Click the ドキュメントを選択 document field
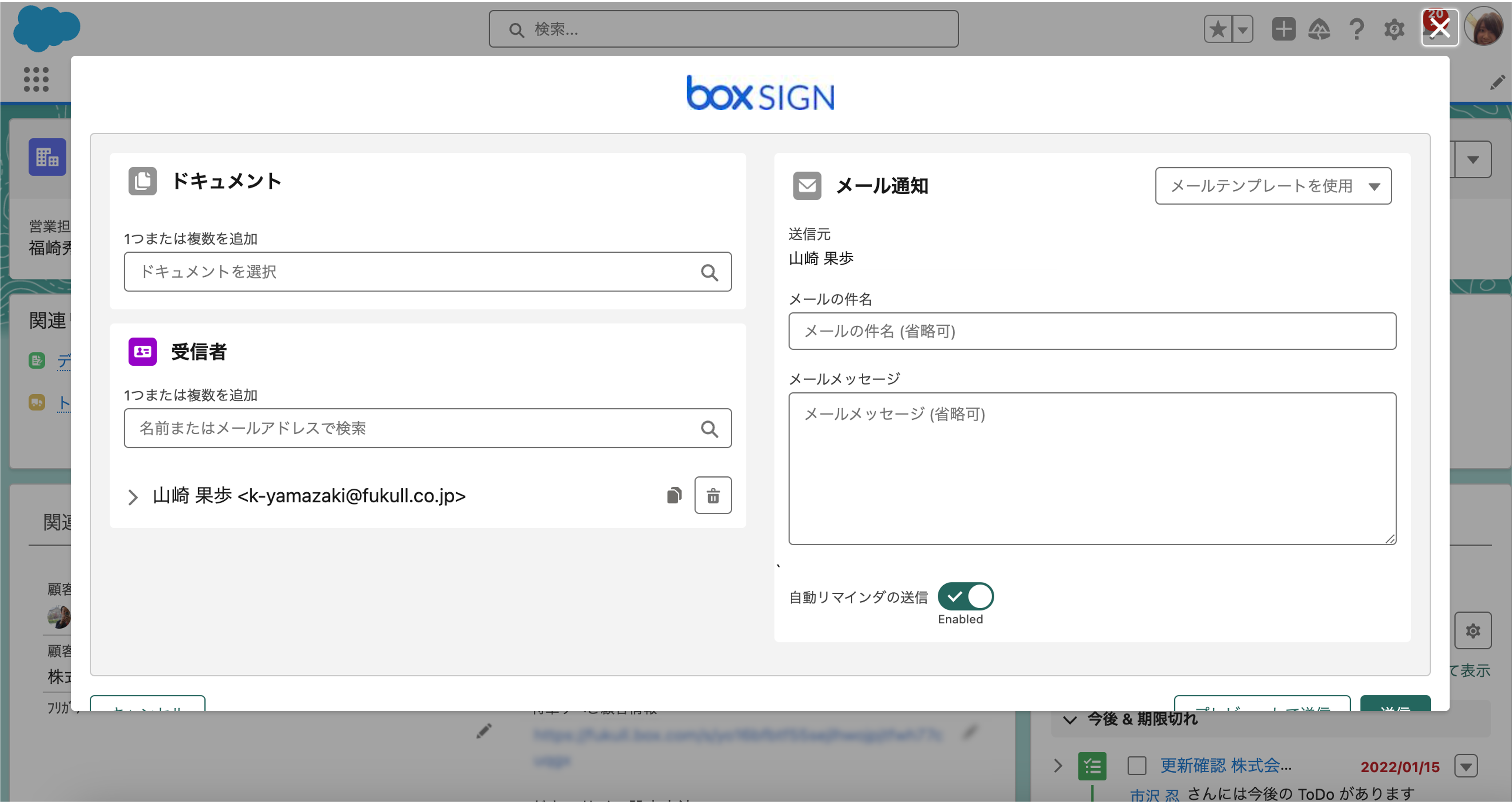The image size is (1512, 802). [x=427, y=271]
